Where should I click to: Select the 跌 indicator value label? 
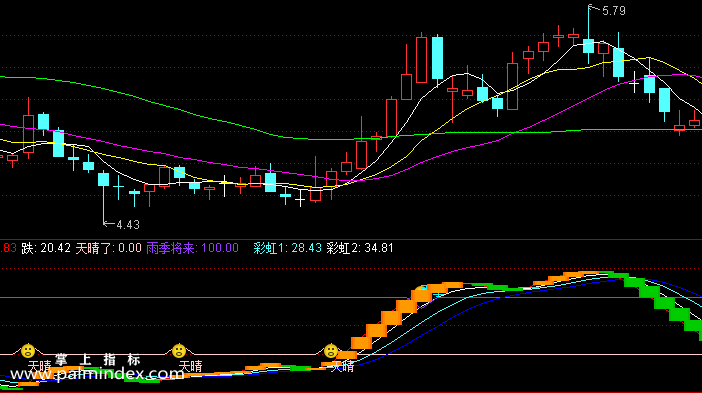click(46, 248)
